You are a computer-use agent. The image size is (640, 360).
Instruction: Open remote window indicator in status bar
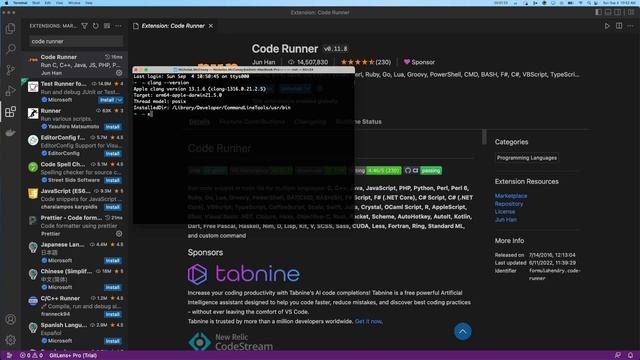pos(9,355)
